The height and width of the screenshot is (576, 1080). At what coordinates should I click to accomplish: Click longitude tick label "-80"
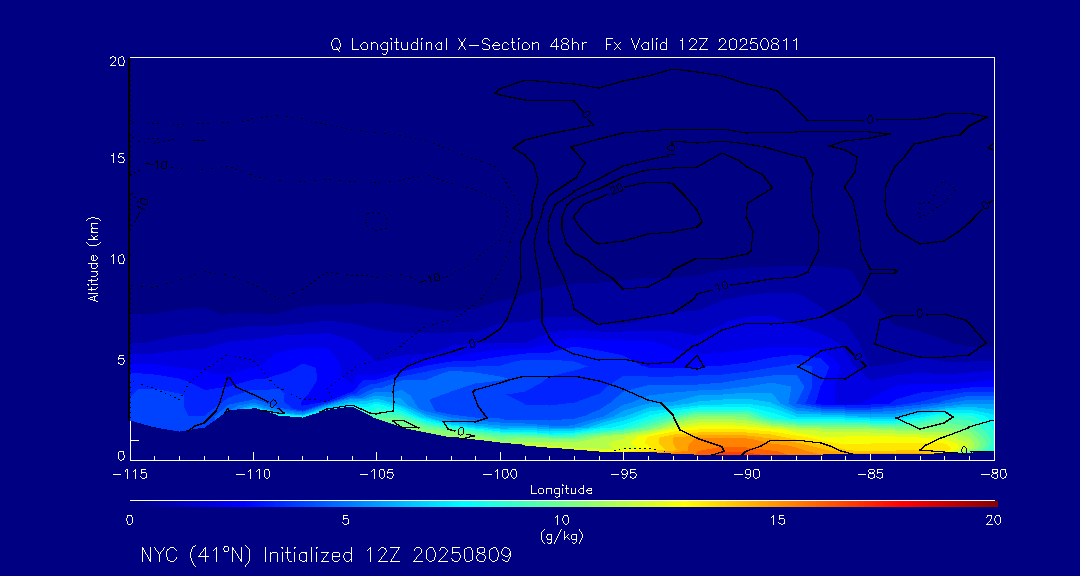tap(993, 475)
